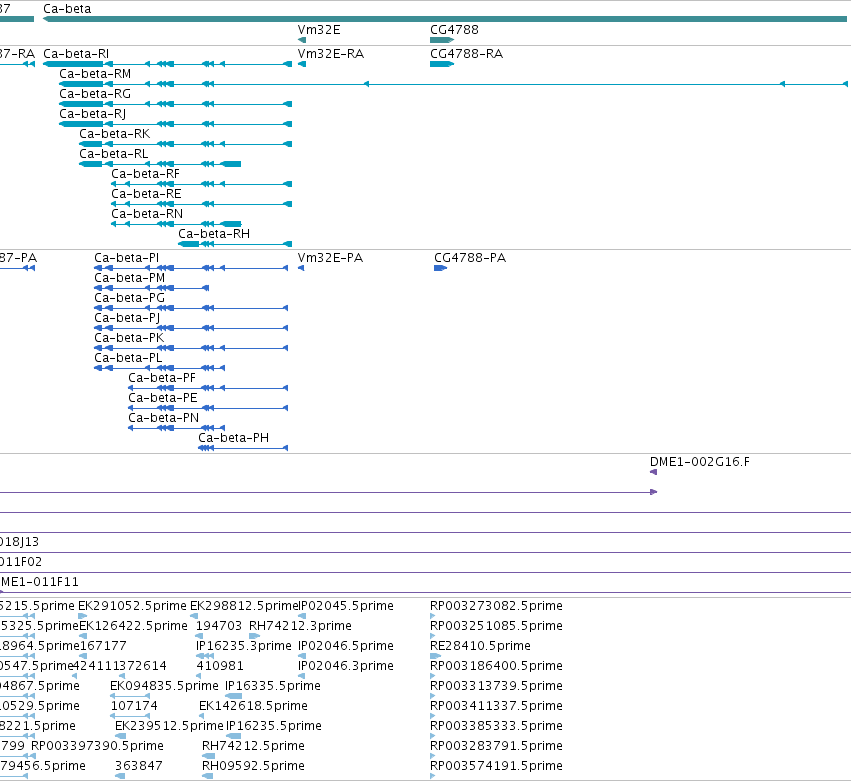This screenshot has height=781, width=851.
Task: Click EST label EK126422.5prime
Action: coord(134,626)
